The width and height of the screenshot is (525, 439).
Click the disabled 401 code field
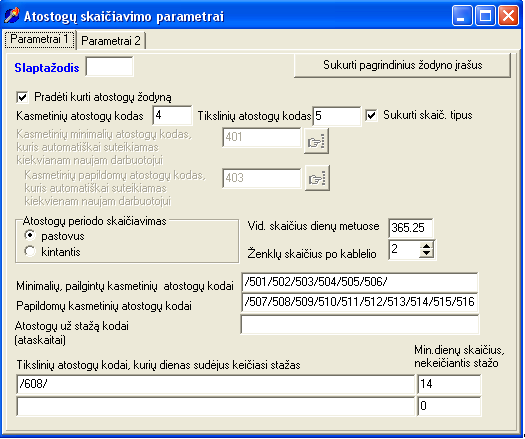tap(262, 137)
